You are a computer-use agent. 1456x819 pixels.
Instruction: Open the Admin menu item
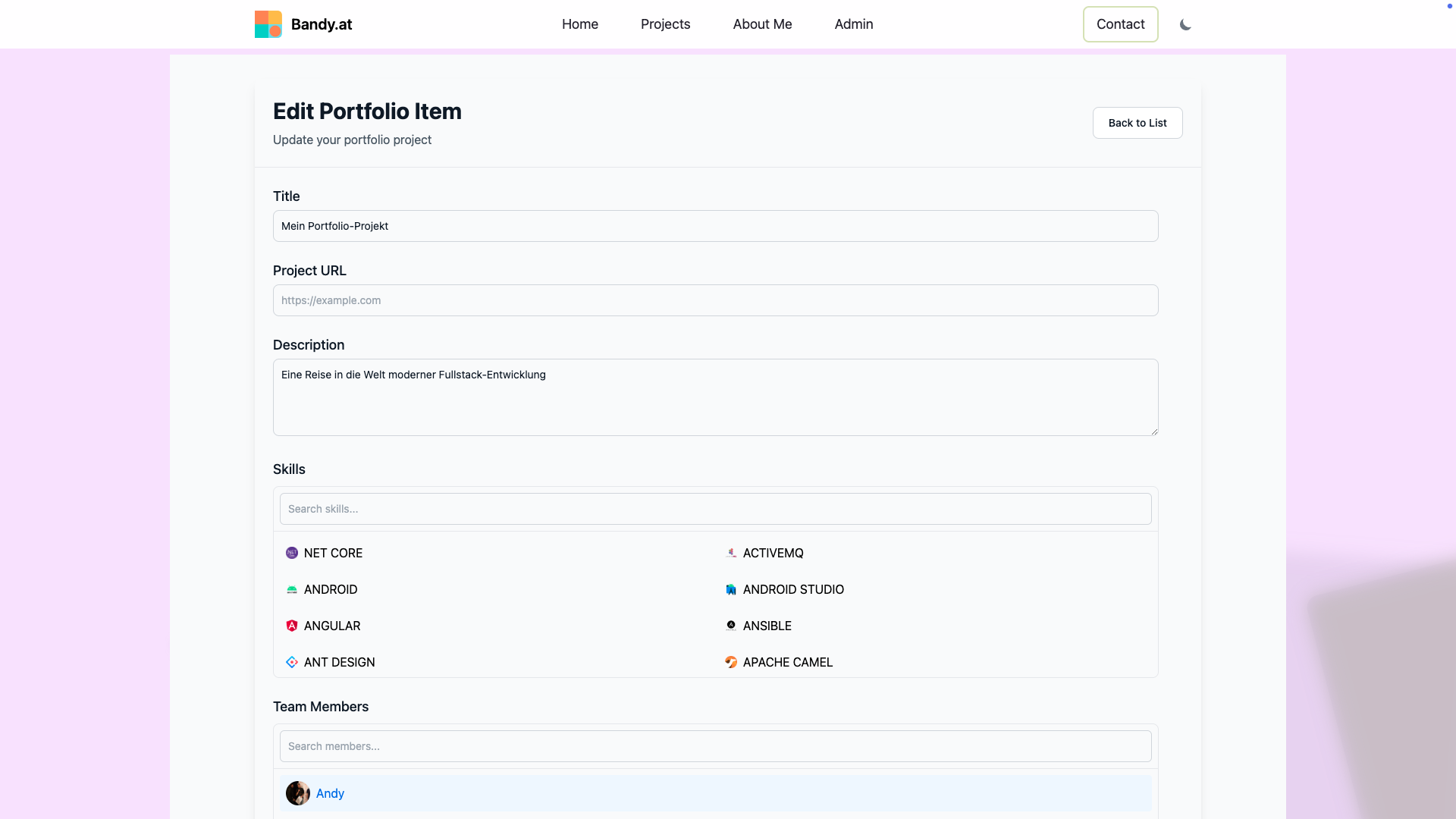(854, 24)
